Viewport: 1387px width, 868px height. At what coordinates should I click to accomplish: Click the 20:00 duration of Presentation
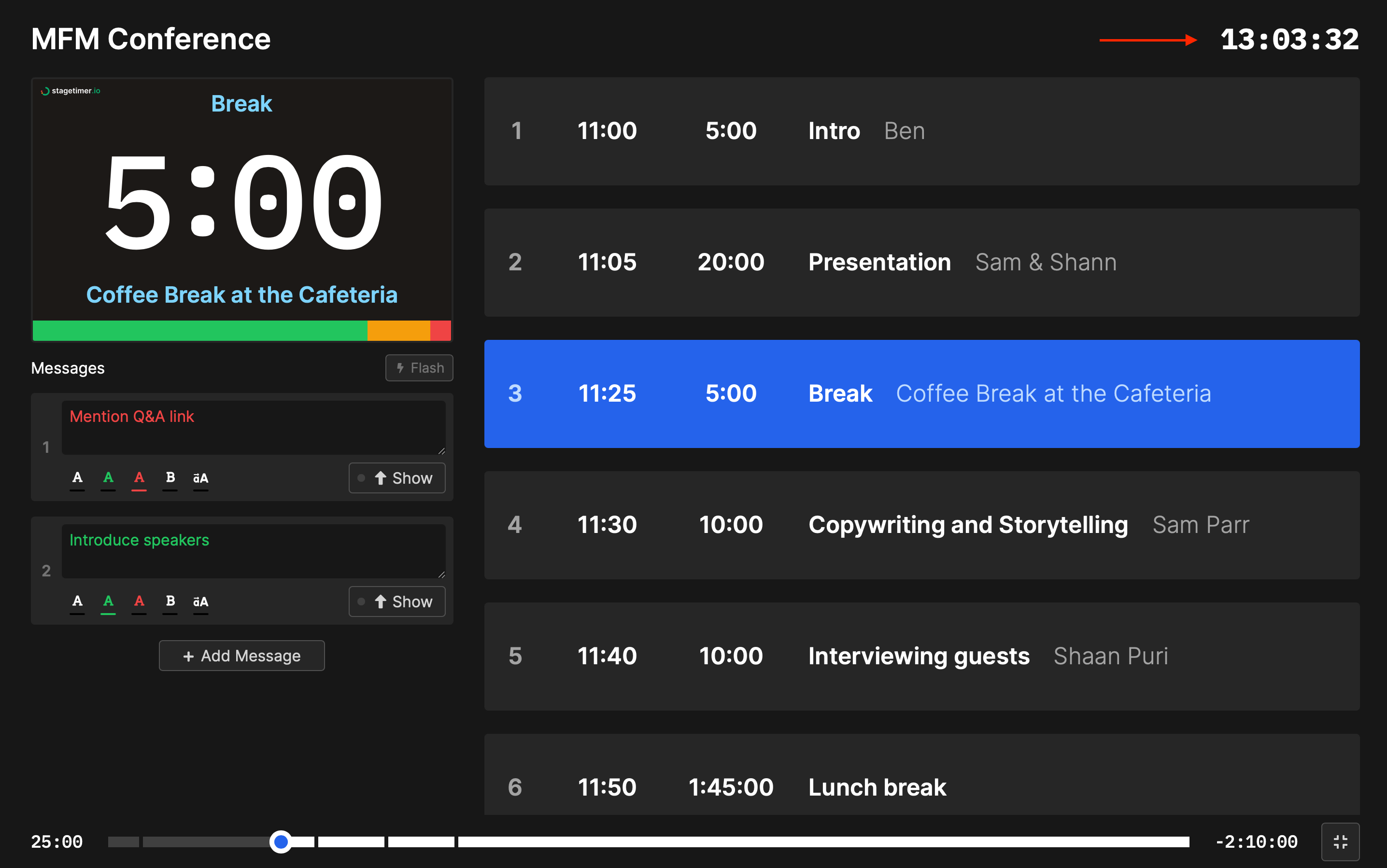click(x=731, y=262)
